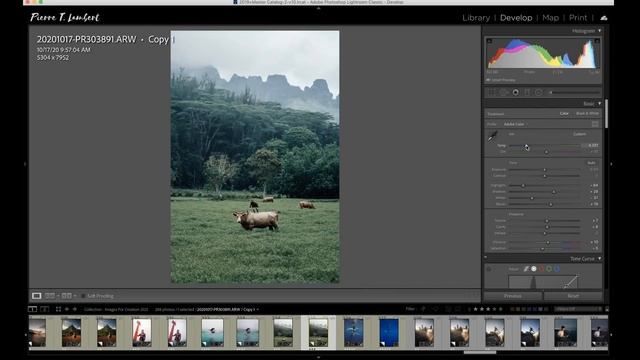
Task: Toggle the shadow clipping indicator in histogram
Action: [x=489, y=41]
